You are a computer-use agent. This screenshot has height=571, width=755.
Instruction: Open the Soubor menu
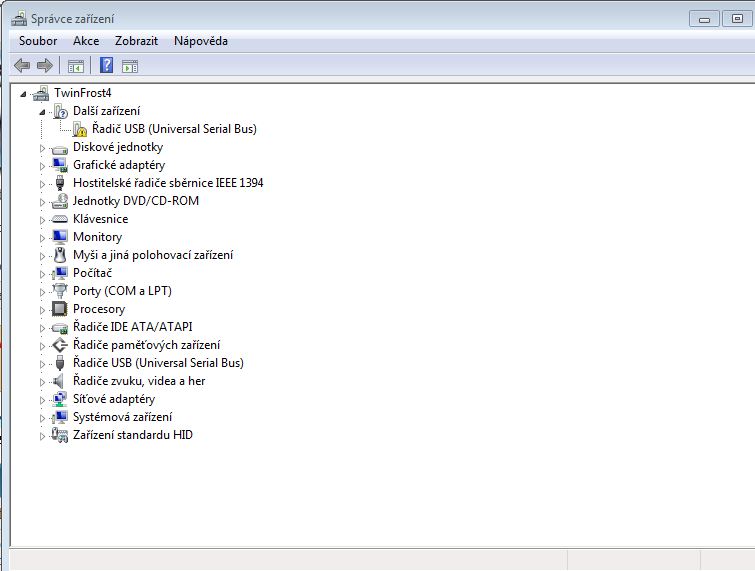click(x=38, y=41)
